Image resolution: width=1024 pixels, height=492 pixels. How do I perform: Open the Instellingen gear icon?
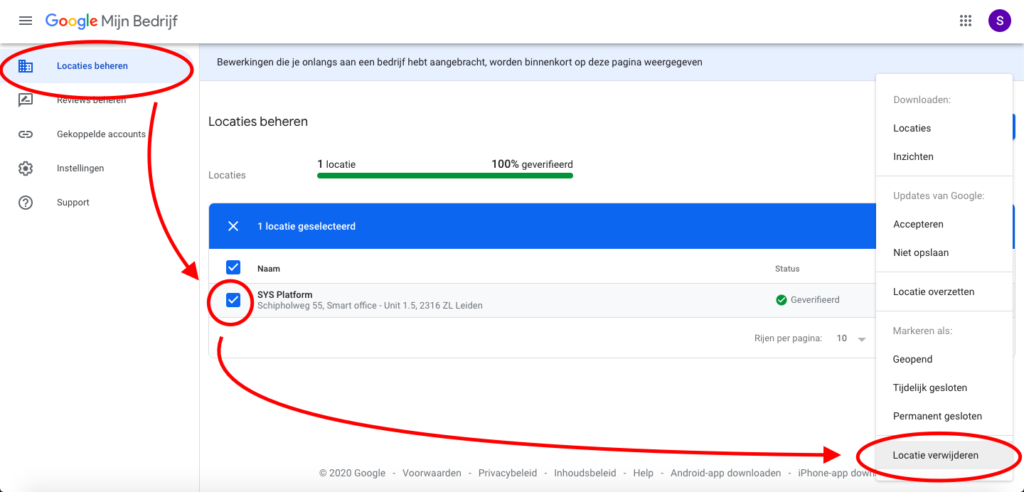point(25,169)
